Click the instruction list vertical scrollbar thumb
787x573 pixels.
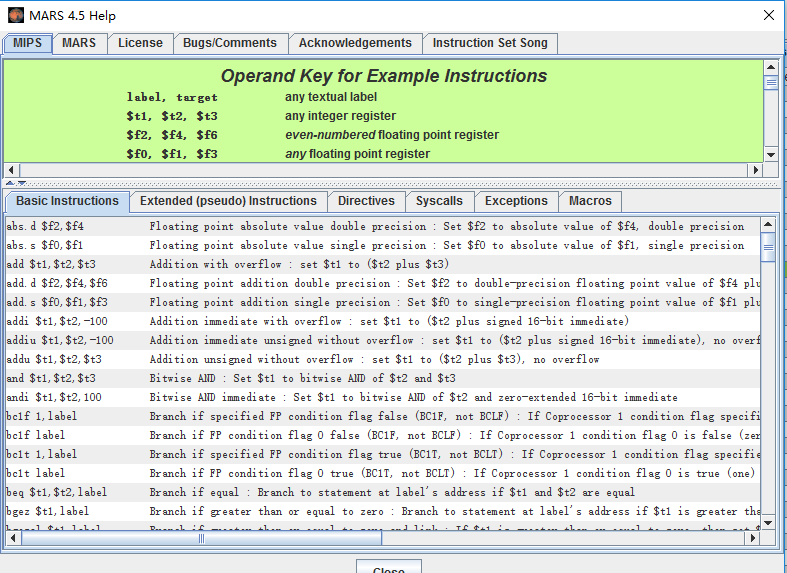pyautogui.click(x=768, y=247)
